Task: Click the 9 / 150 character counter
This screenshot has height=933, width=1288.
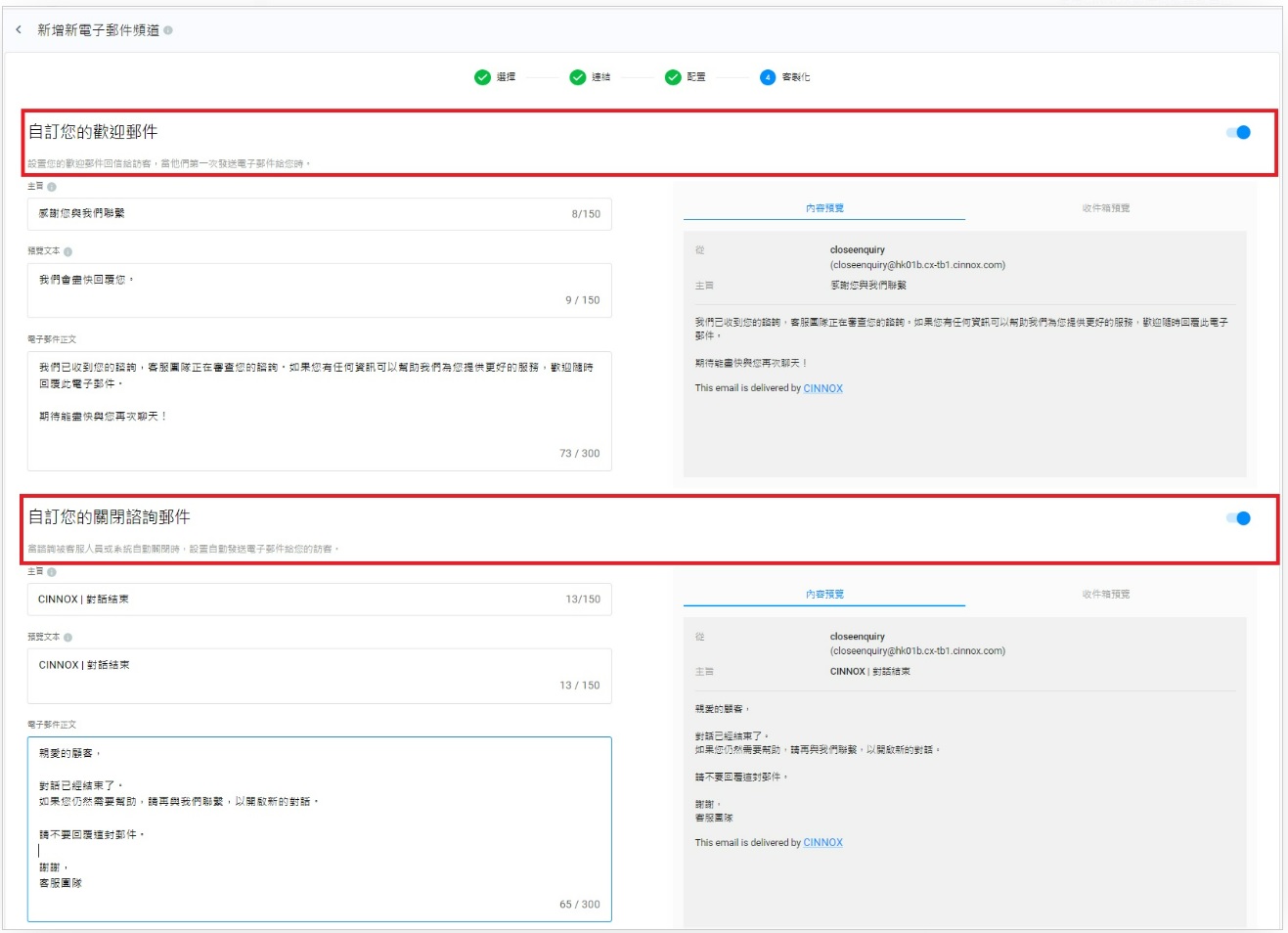Action: (x=583, y=300)
